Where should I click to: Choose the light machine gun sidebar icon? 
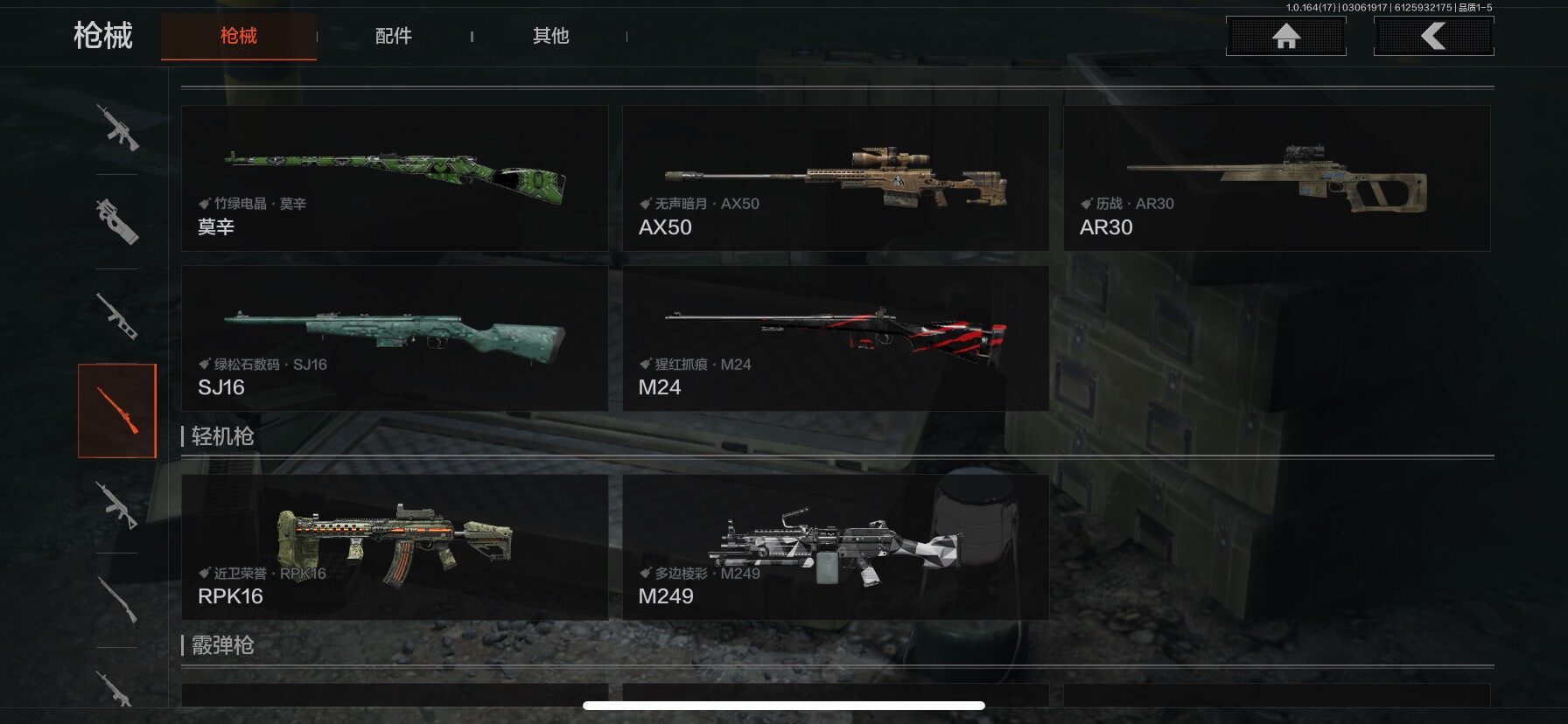pyautogui.click(x=117, y=505)
